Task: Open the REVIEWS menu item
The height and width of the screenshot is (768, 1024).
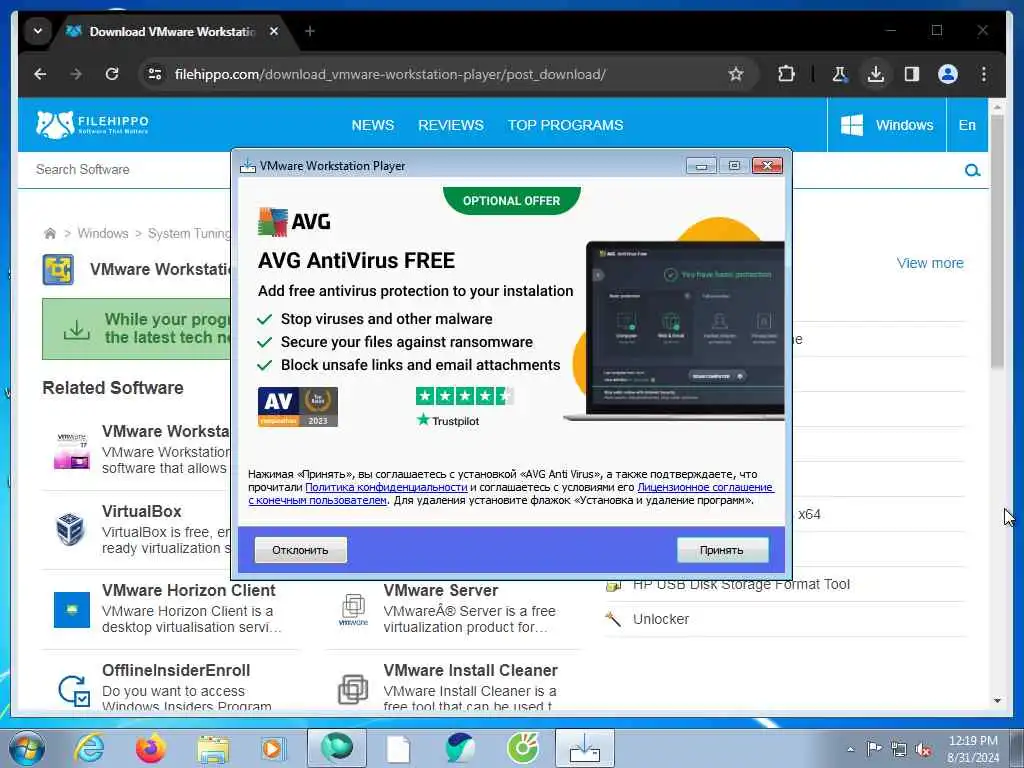Action: tap(451, 125)
